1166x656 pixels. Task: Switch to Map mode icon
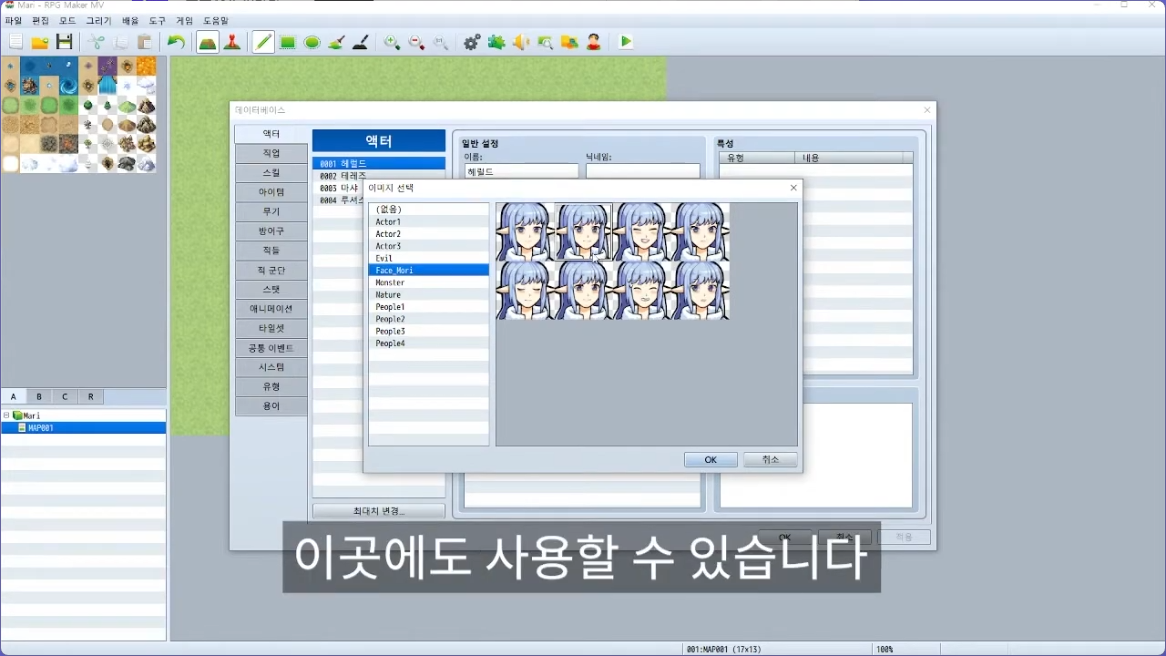207,42
